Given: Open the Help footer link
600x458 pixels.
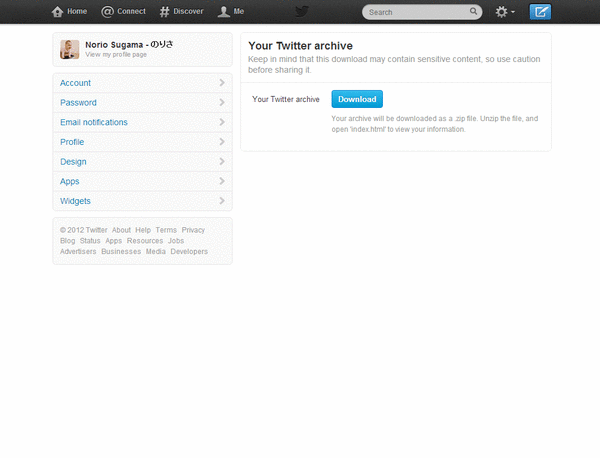Looking at the screenshot, I should click(143, 230).
